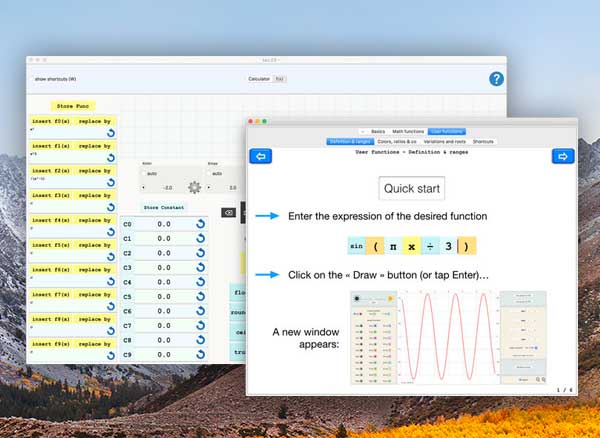Screen dimensions: 600x438
Task: Reset constant C8 with circular arrow
Action: pos(201,340)
